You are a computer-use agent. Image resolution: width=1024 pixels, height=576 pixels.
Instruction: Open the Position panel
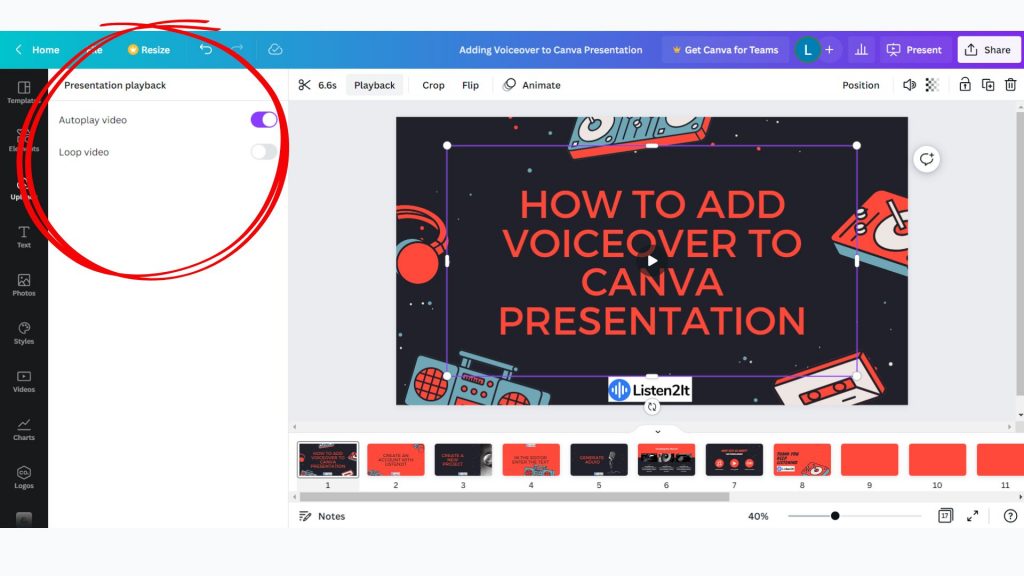(860, 85)
